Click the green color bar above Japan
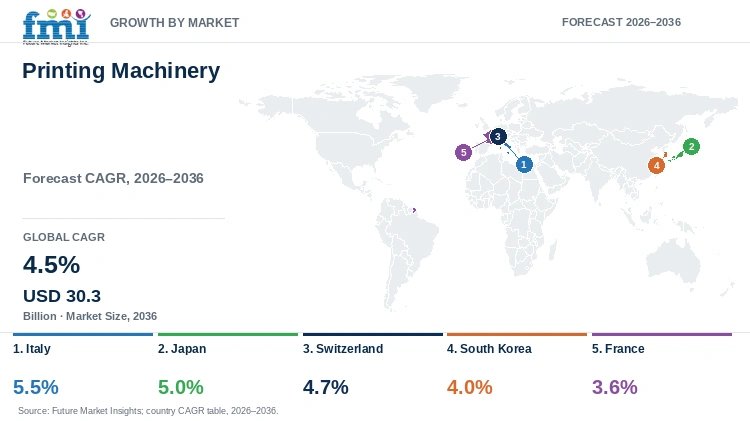Screen dimensions: 750x421 pos(228,334)
